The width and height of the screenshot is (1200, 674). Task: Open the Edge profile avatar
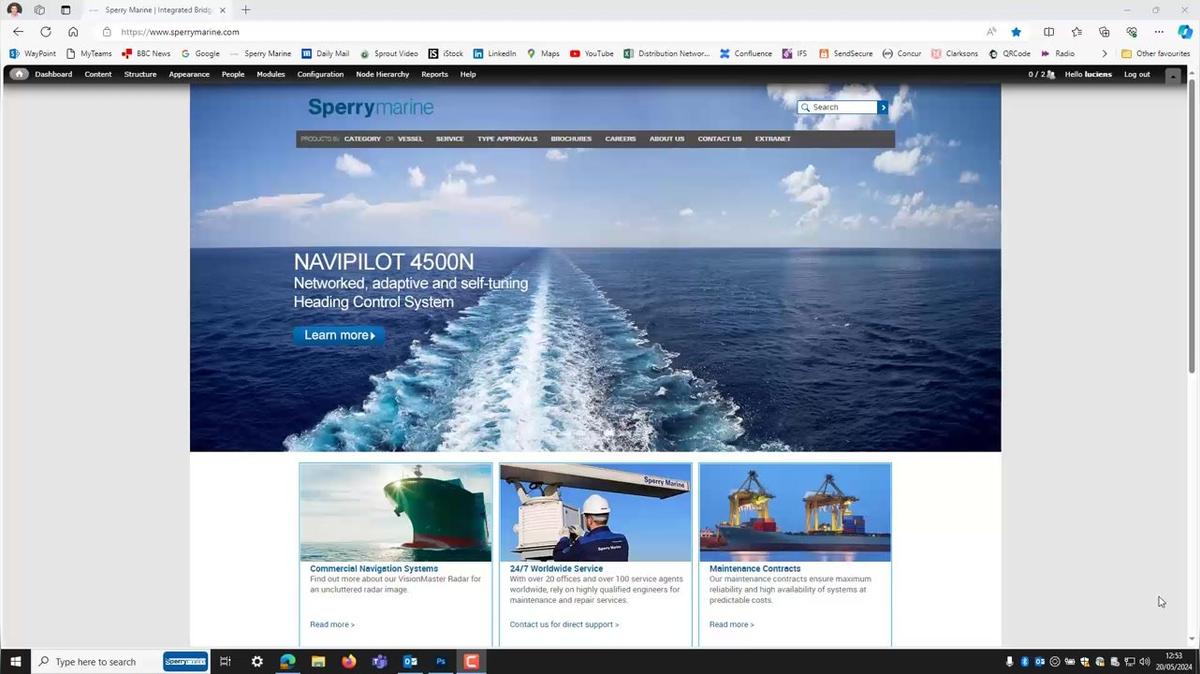point(14,10)
